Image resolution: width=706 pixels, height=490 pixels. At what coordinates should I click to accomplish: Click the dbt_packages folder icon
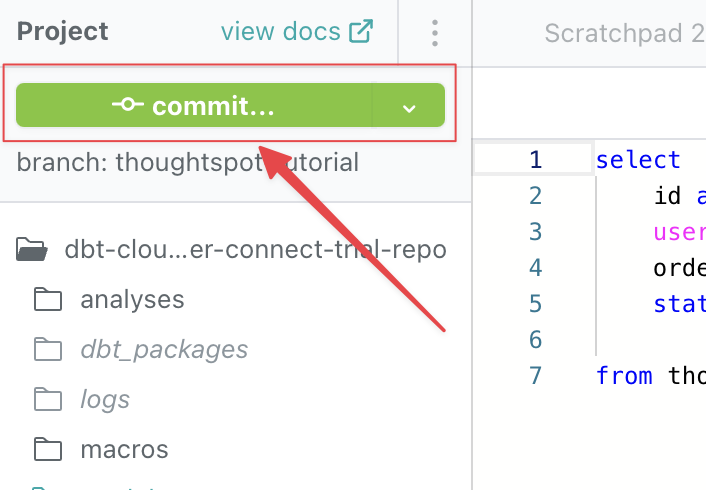46,349
